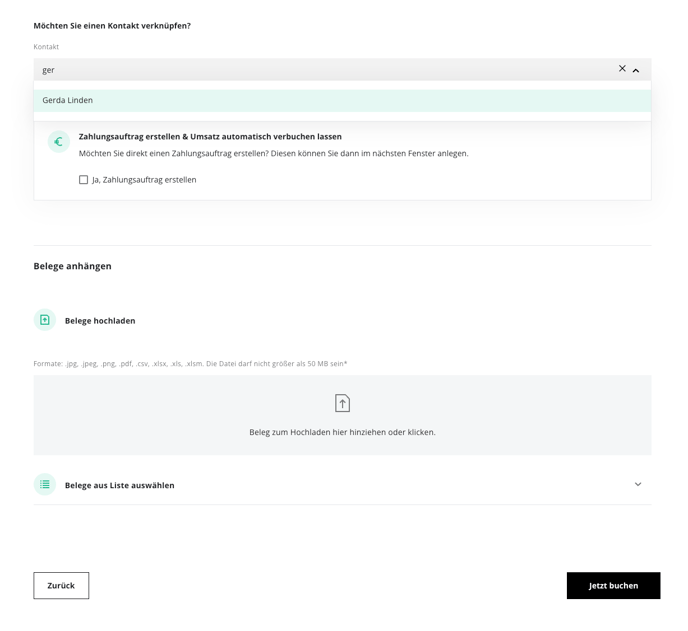Viewport: 688px width, 631px height.
Task: Click the 'Ja, Zahlungsauftrag erstellen' label
Action: click(x=144, y=180)
